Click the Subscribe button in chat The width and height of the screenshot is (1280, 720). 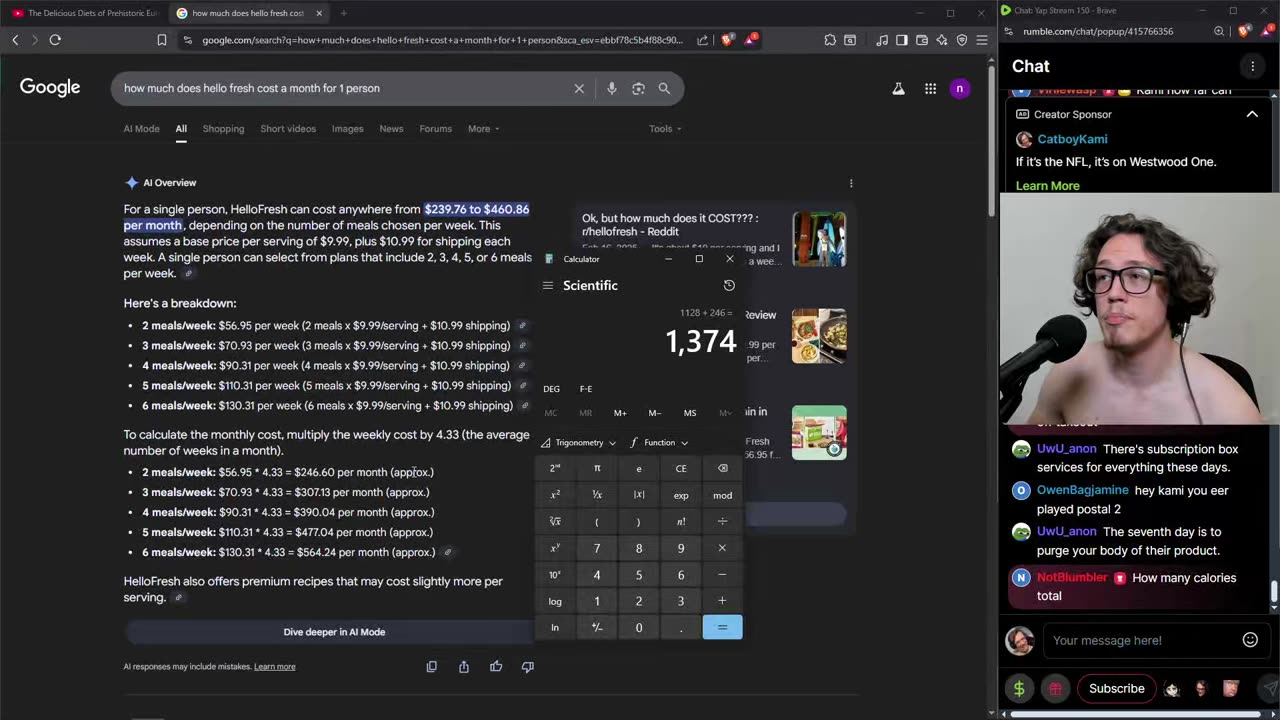tap(1116, 688)
